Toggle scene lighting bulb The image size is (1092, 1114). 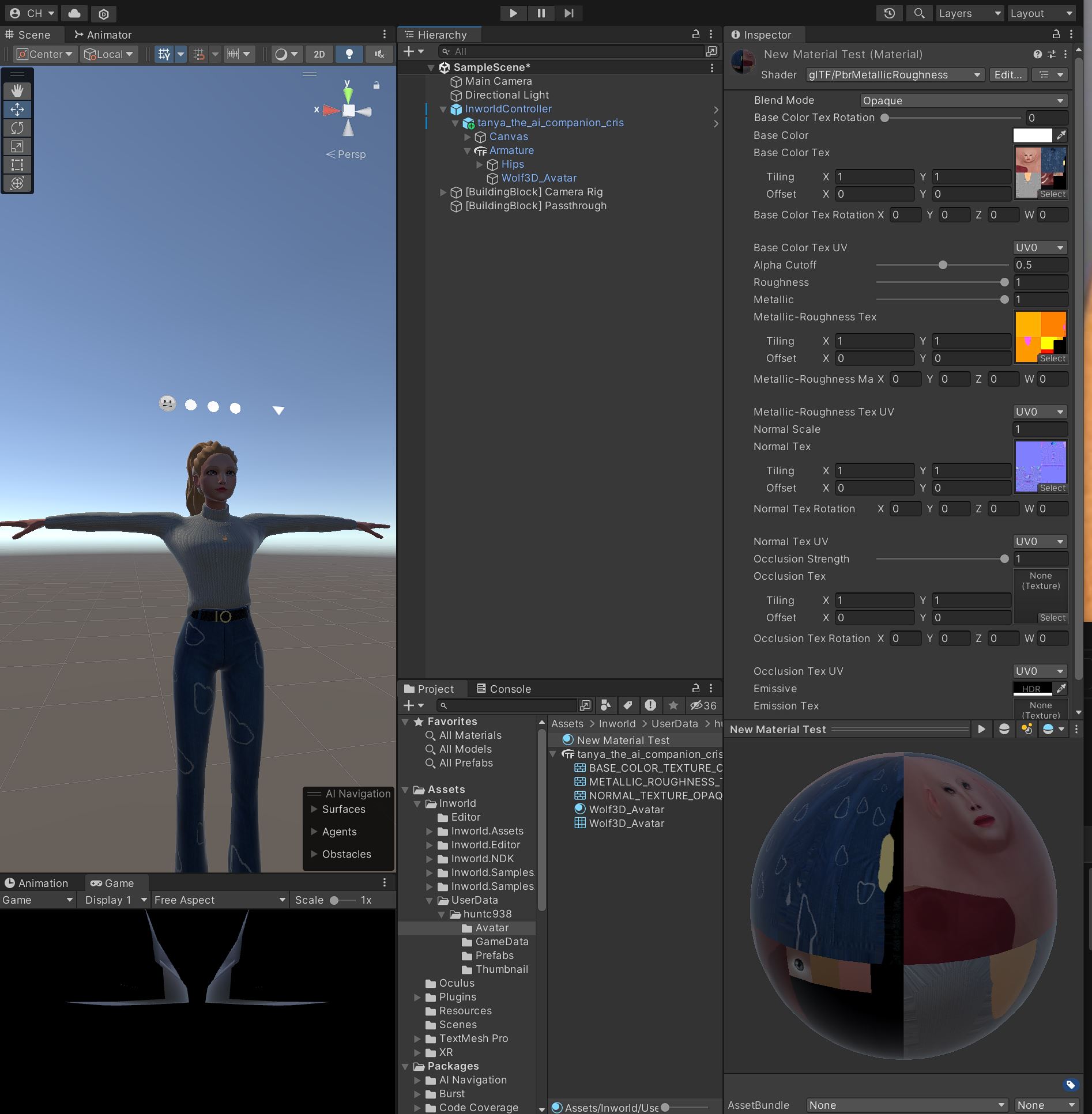pos(349,54)
